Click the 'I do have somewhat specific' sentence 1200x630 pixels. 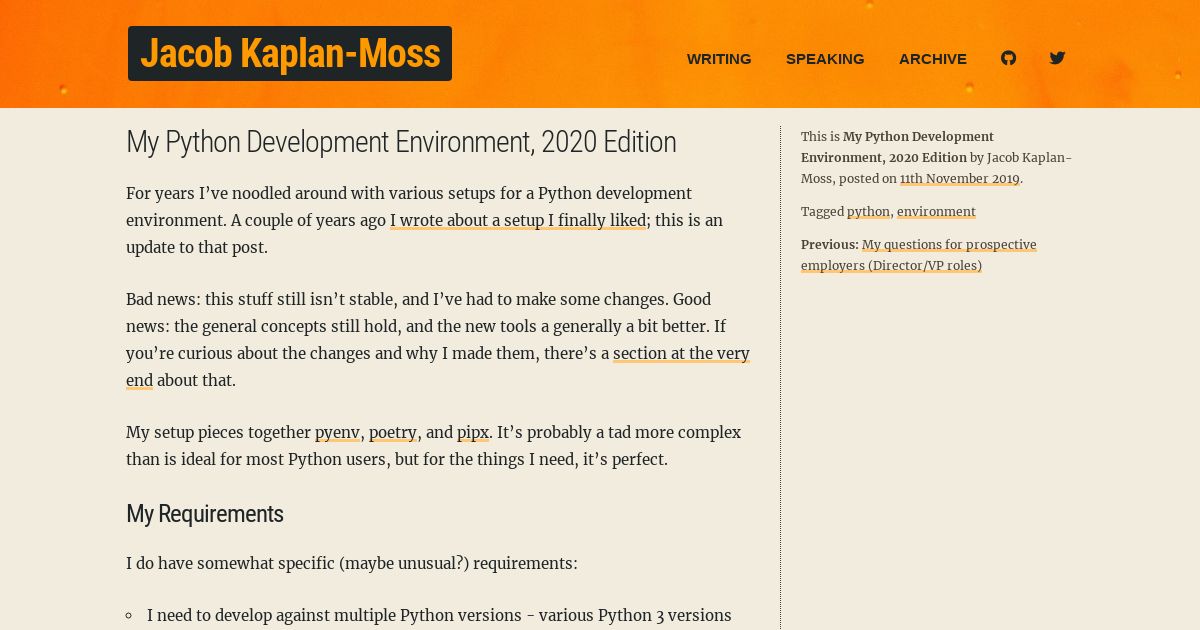pyautogui.click(x=352, y=563)
